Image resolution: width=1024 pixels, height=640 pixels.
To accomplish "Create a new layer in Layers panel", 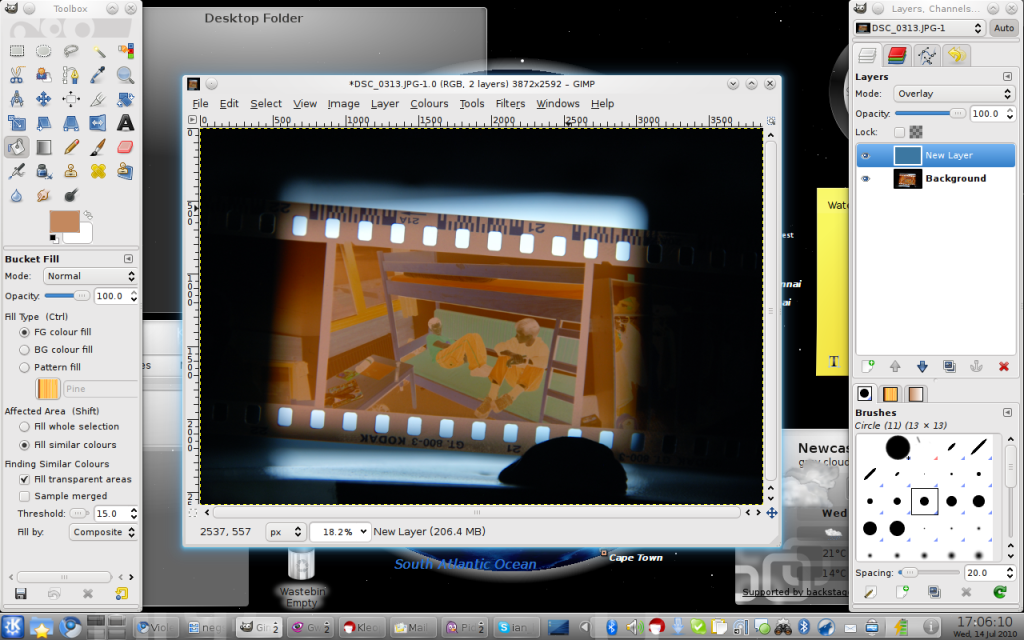I will point(867,367).
